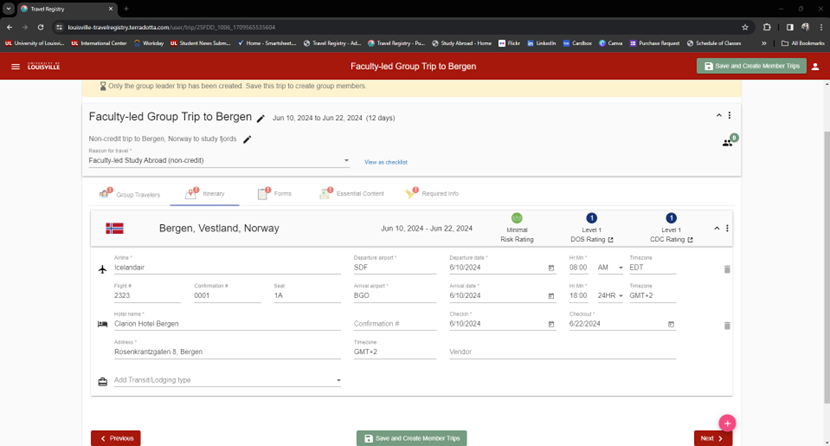
Task: Open the user account icon
Action: coord(815,67)
